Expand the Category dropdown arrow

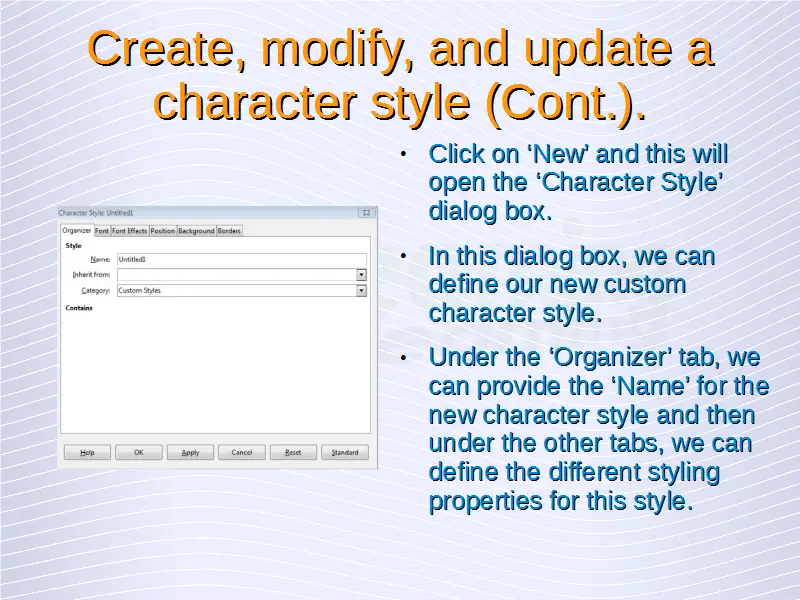click(x=361, y=291)
